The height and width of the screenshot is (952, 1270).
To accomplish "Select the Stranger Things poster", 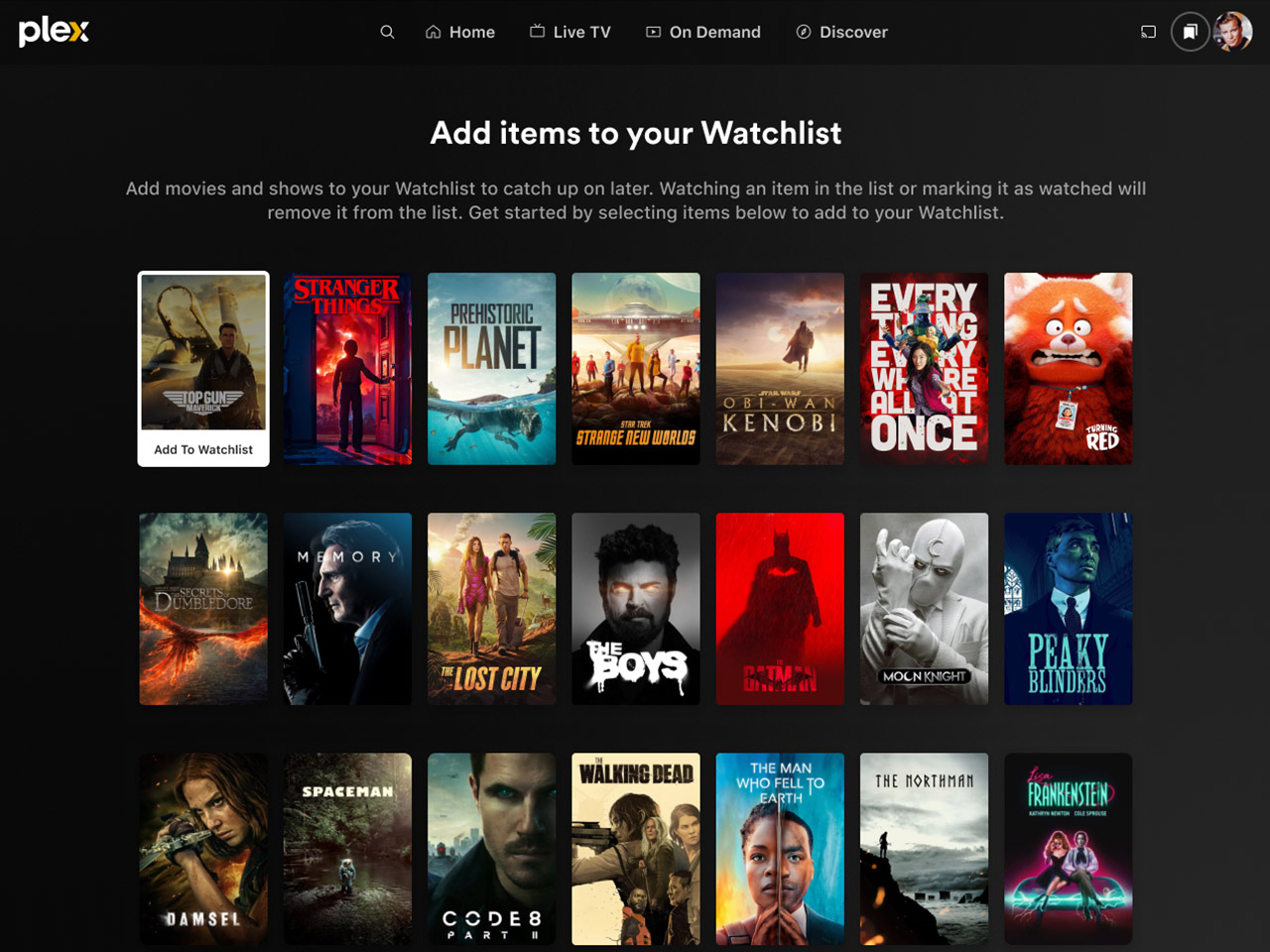I will click(x=347, y=369).
